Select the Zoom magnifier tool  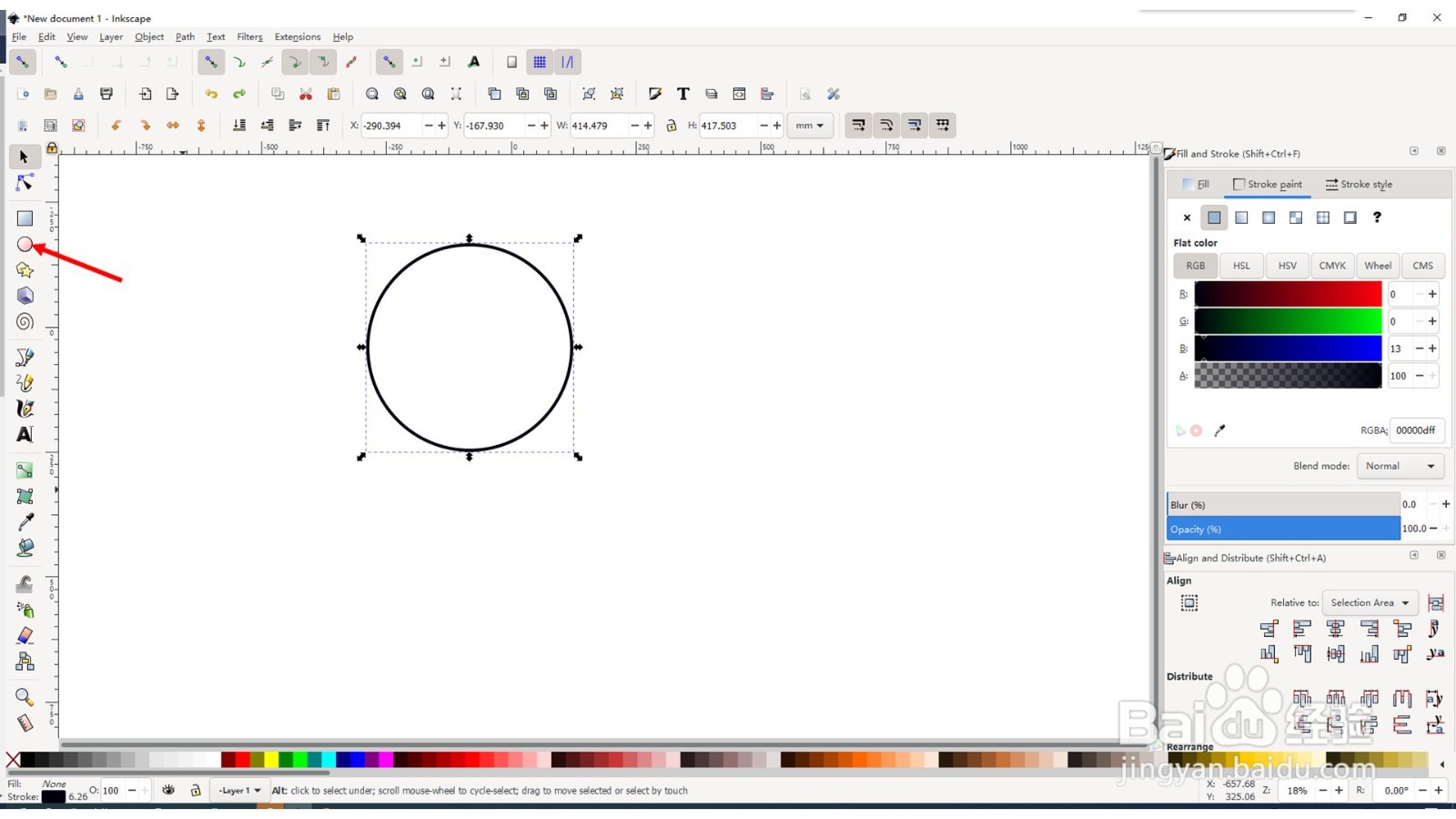[25, 697]
